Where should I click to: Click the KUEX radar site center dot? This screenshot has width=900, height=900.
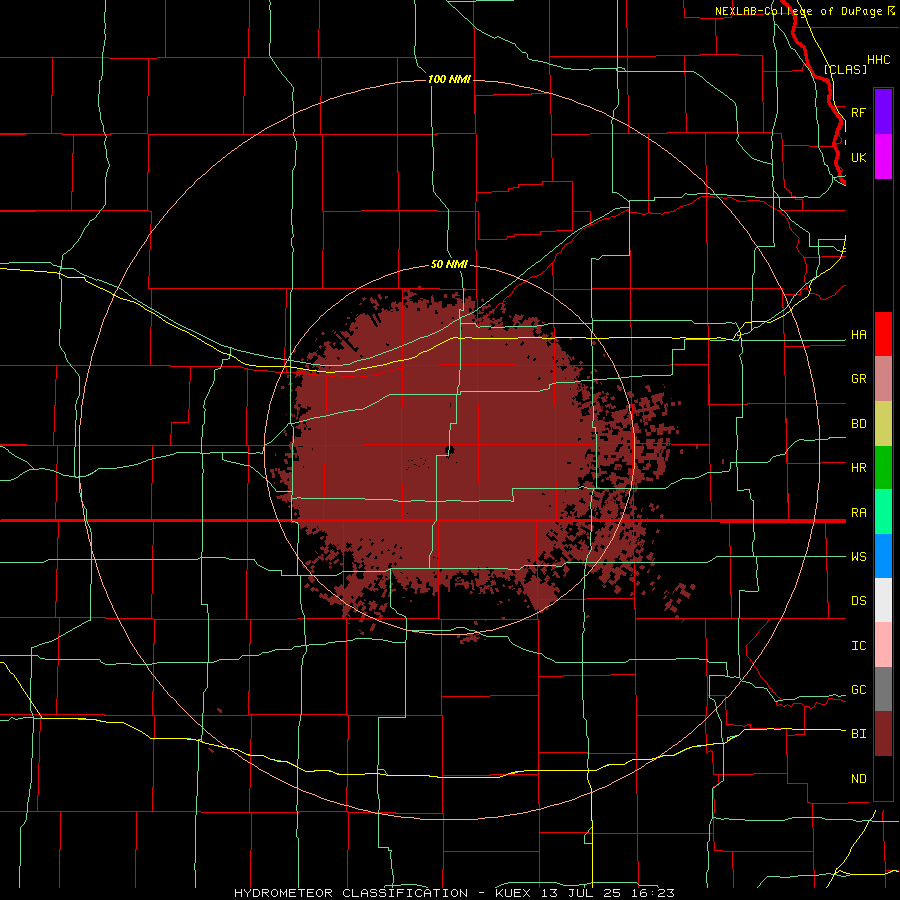tap(449, 451)
